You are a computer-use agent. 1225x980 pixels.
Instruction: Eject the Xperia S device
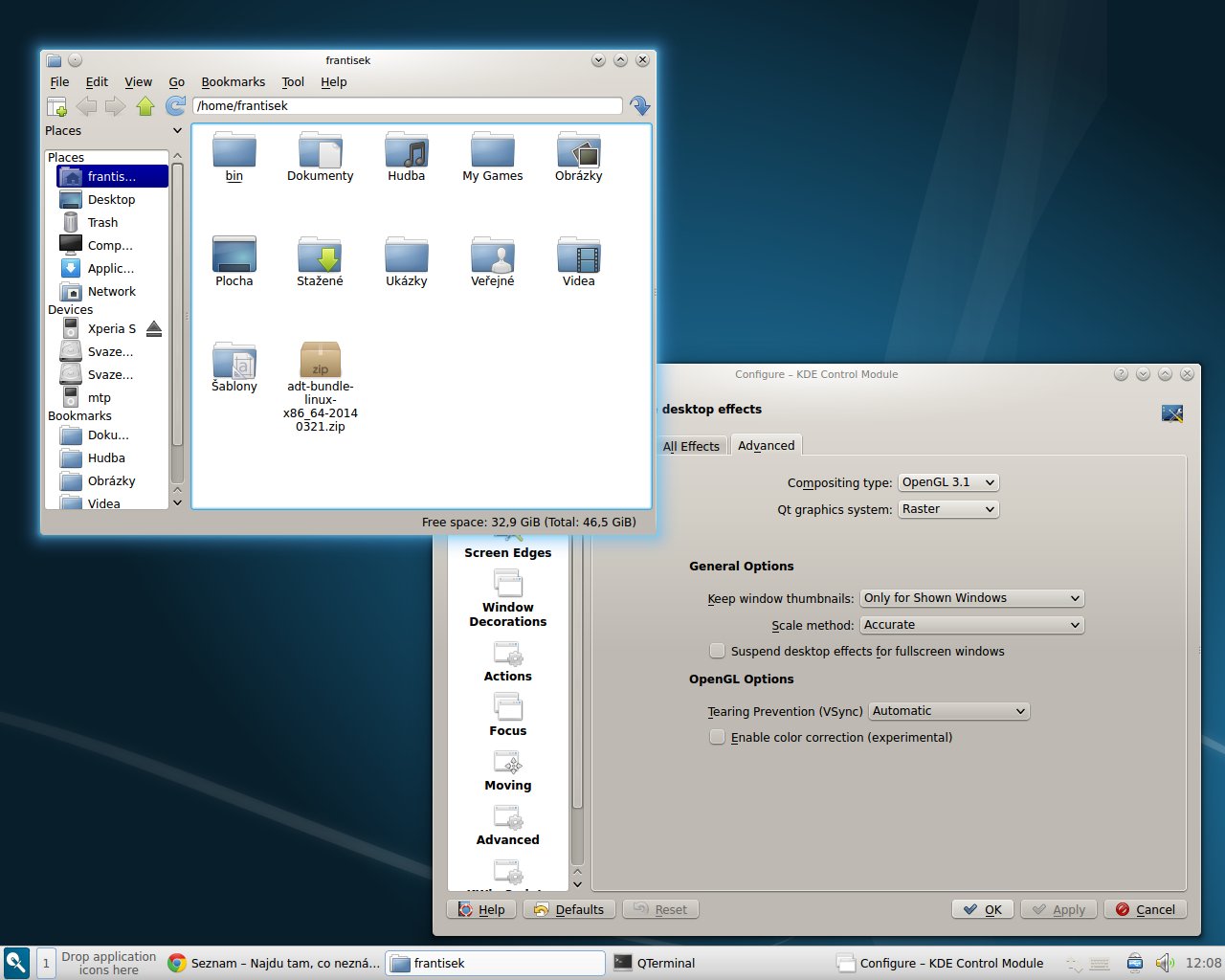tap(154, 329)
